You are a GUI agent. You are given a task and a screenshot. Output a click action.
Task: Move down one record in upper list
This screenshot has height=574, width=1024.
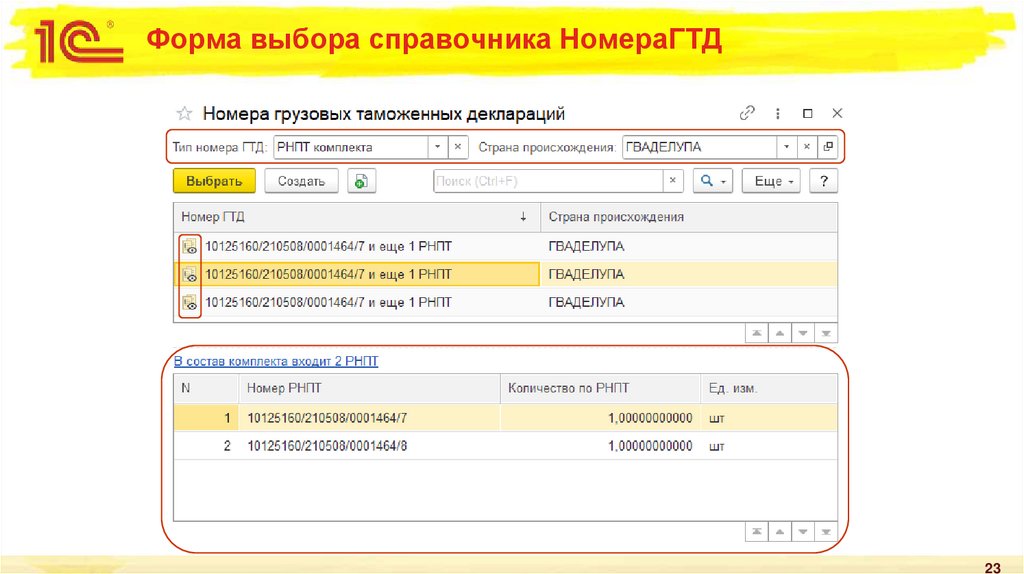pyautogui.click(x=803, y=333)
